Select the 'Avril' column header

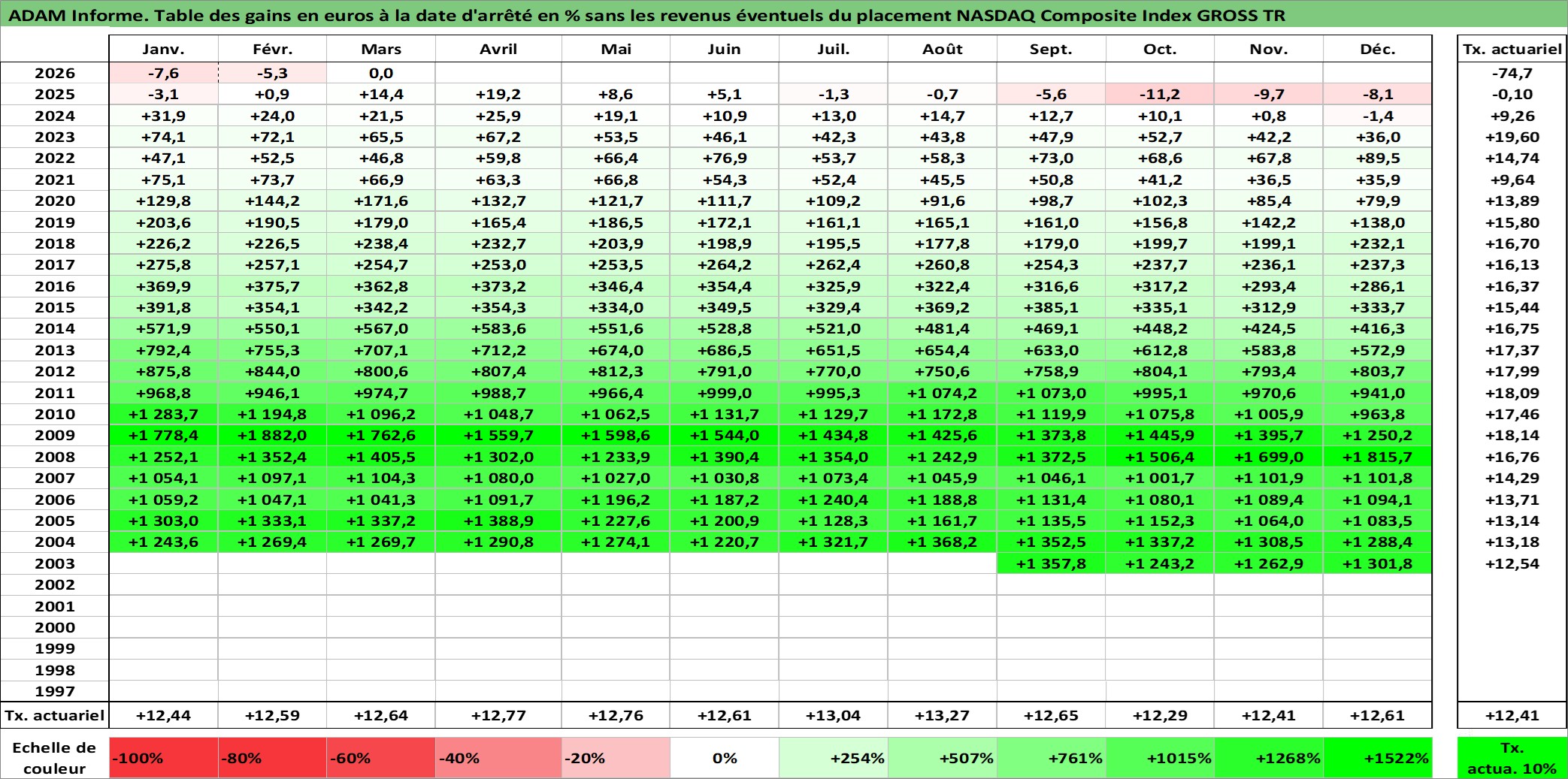(x=498, y=49)
